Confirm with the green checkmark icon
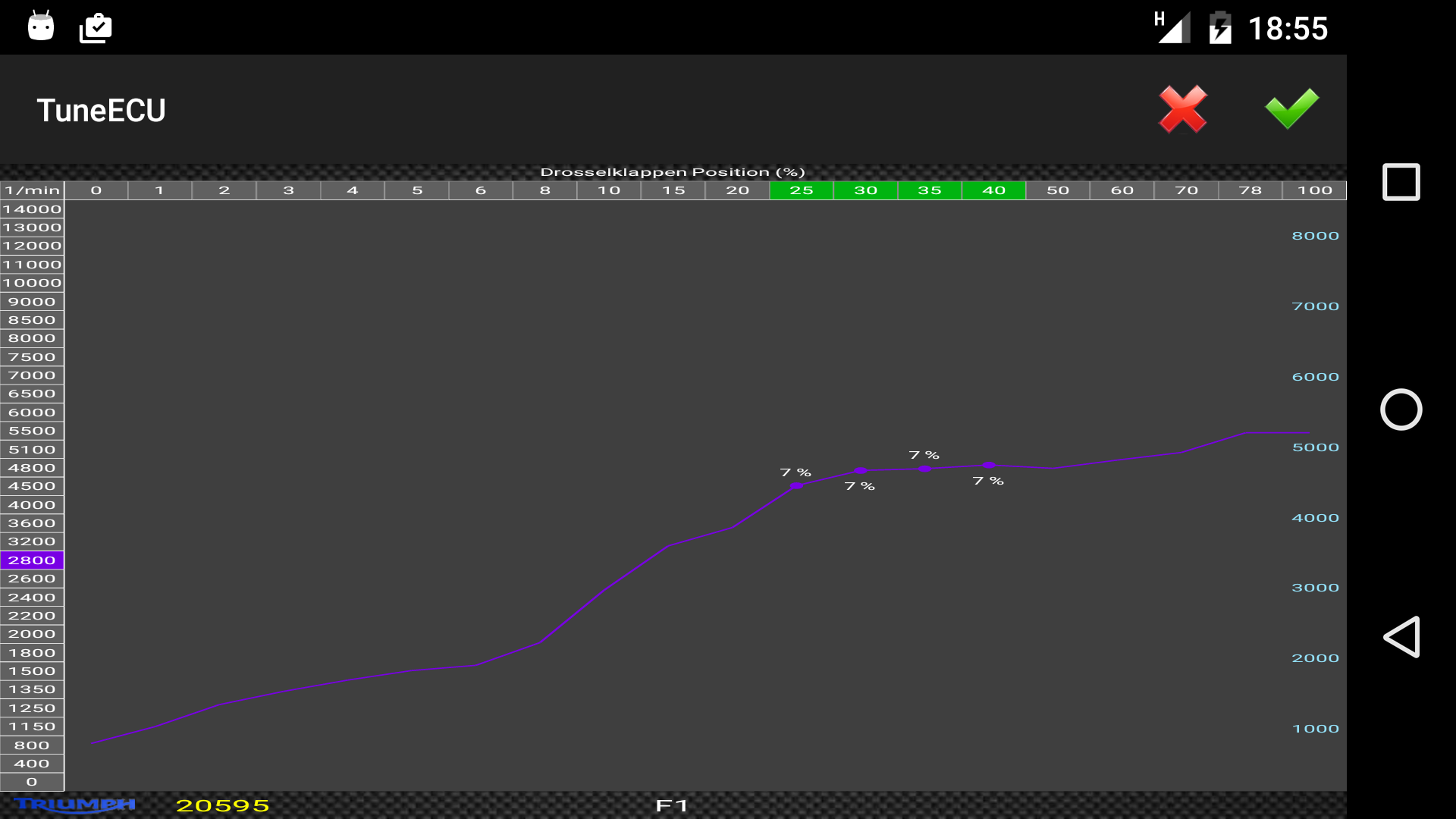 click(x=1291, y=109)
